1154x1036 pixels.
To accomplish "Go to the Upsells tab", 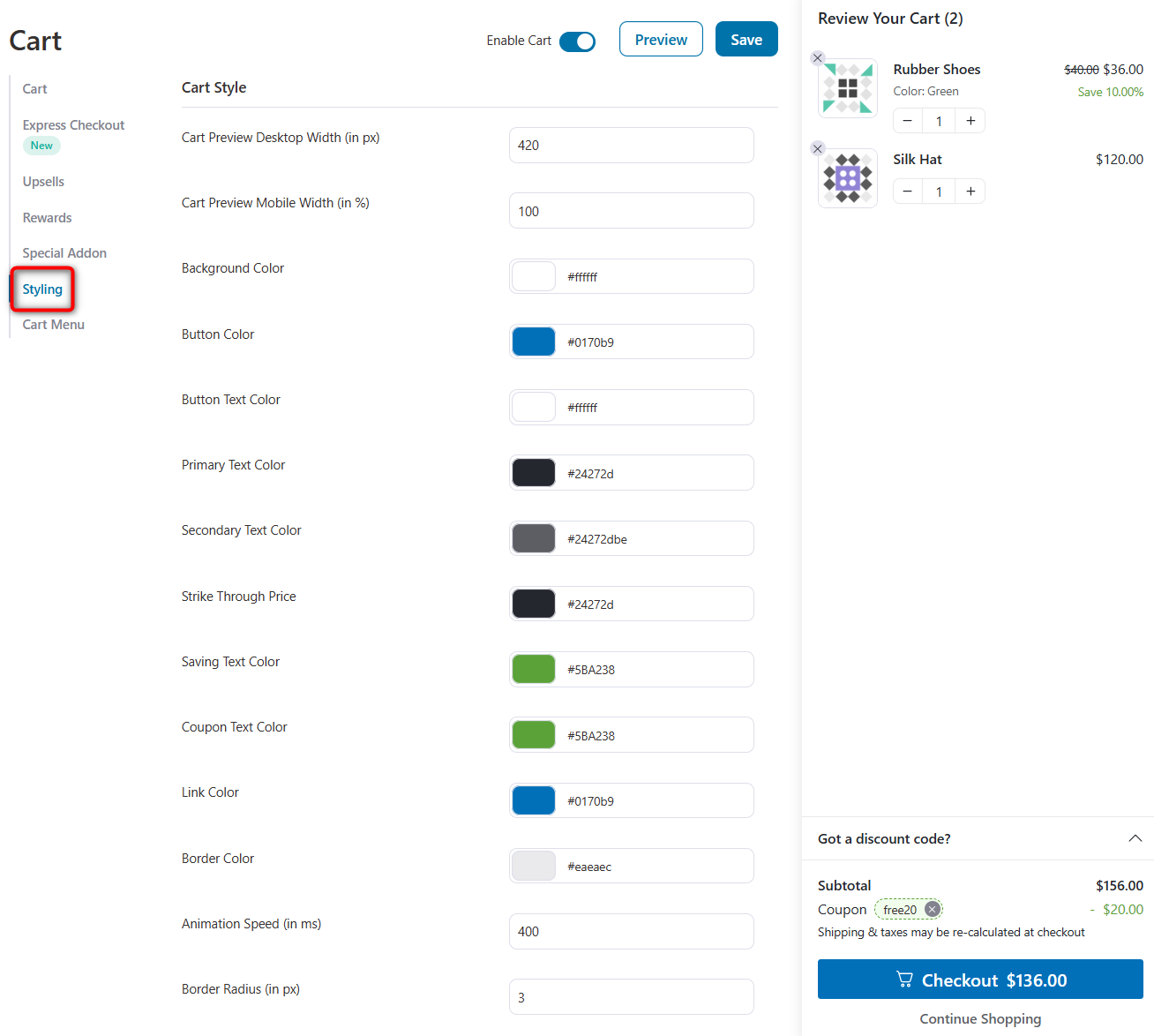I will [x=43, y=182].
